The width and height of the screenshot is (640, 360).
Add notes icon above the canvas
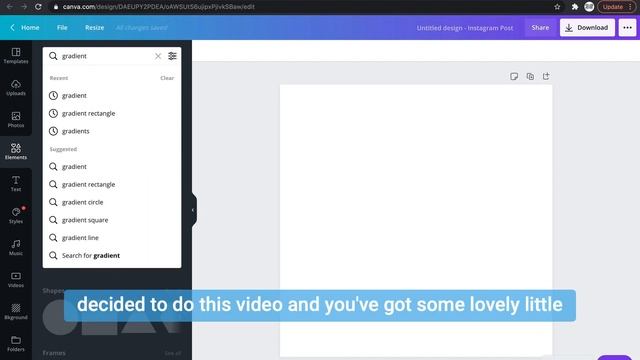pos(514,76)
